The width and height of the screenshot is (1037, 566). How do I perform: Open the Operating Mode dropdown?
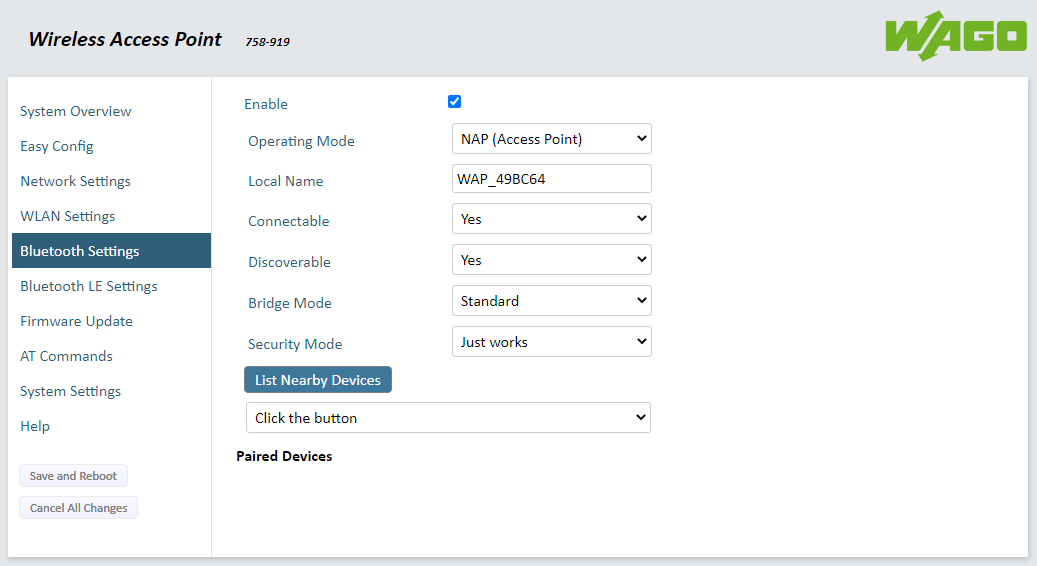[x=551, y=139]
